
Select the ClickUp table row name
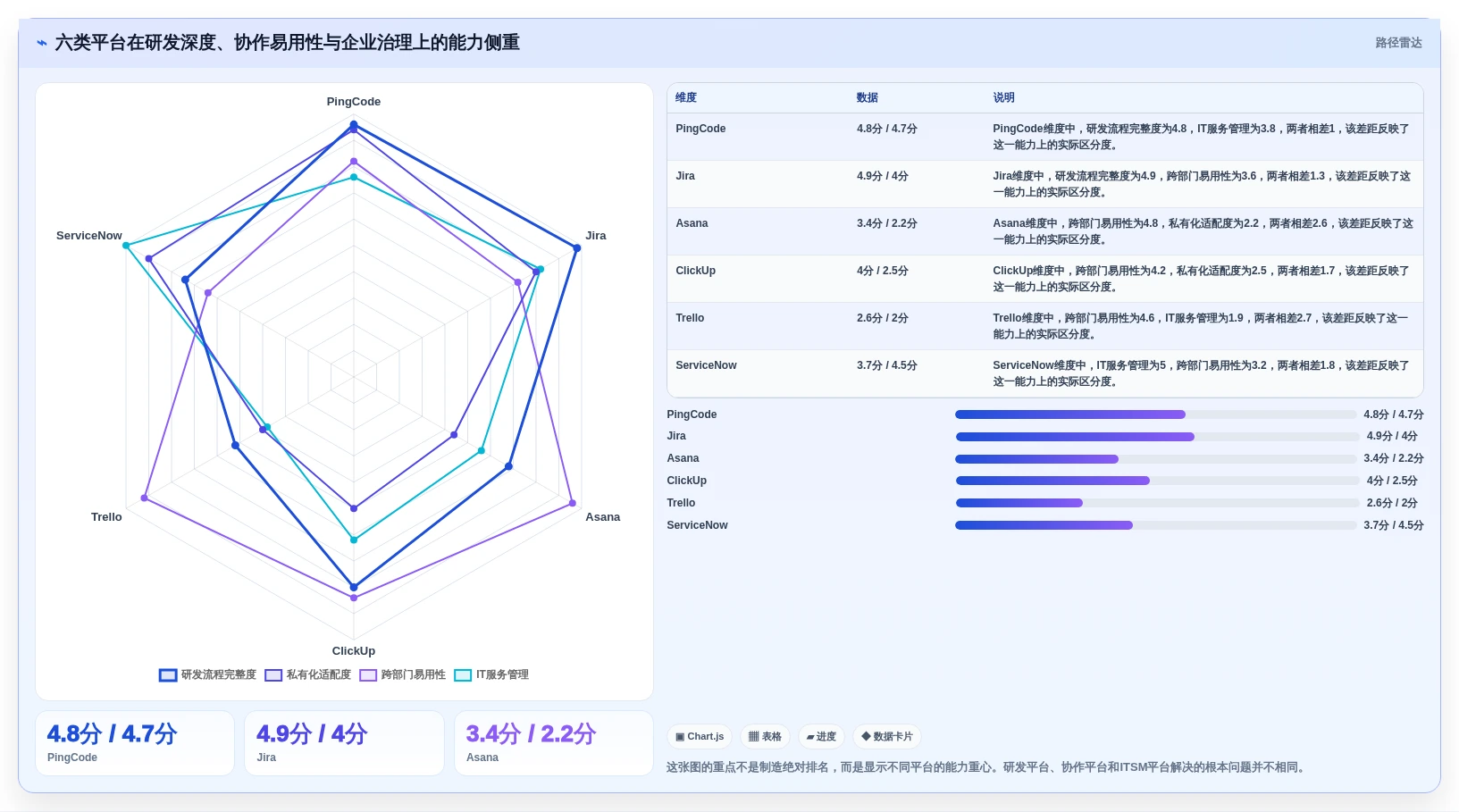tap(695, 271)
